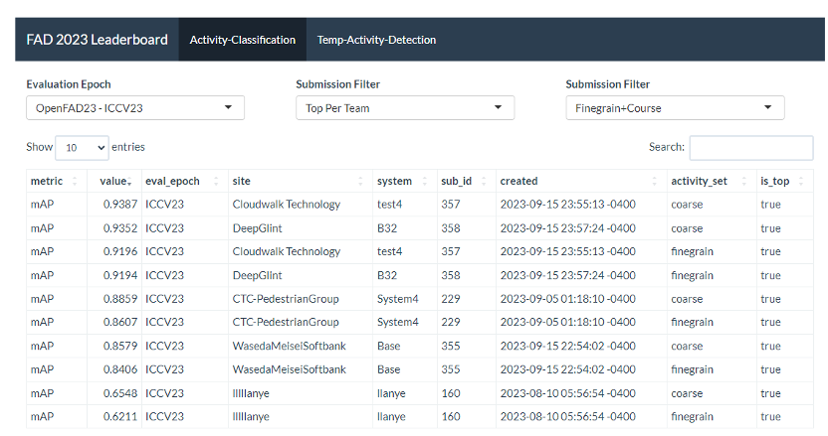
Task: Click the FAD 2023 Leaderboard title
Action: [97, 40]
